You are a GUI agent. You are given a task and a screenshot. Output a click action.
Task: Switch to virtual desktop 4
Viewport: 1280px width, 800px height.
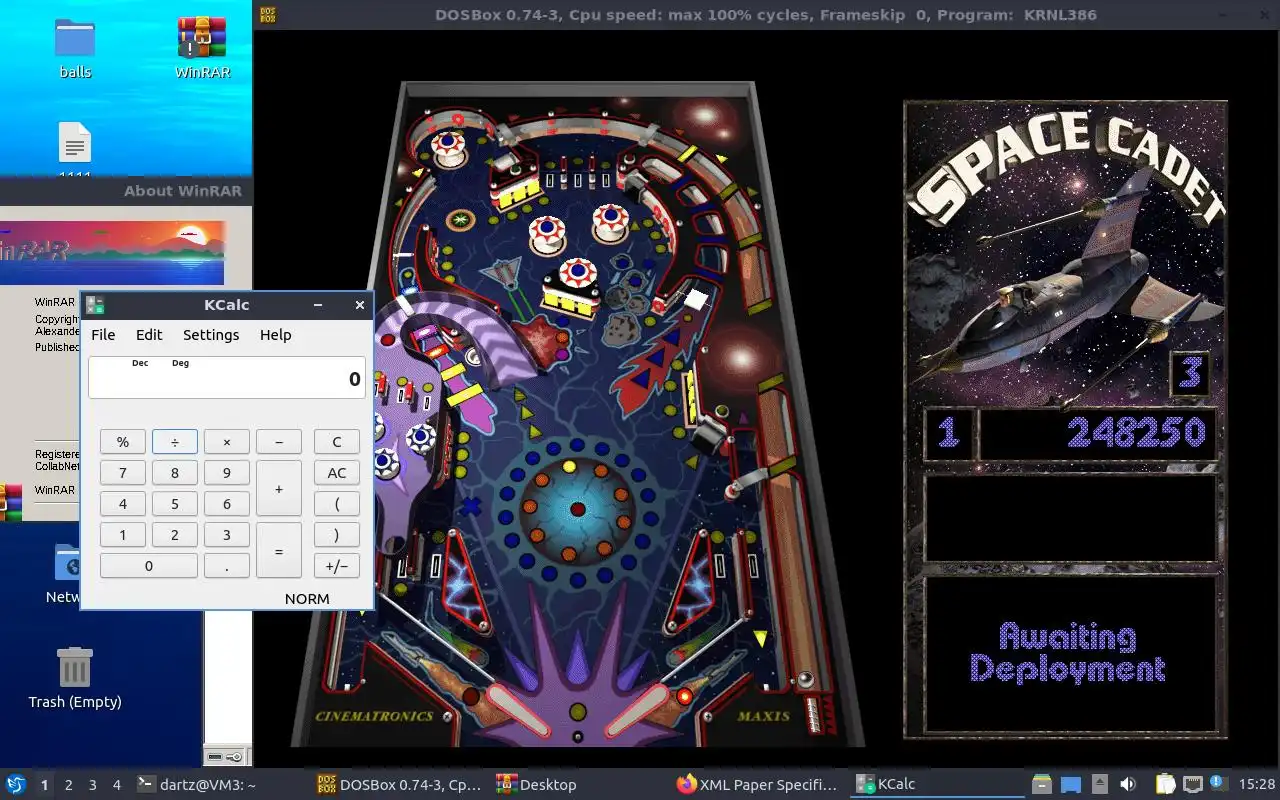click(x=116, y=785)
